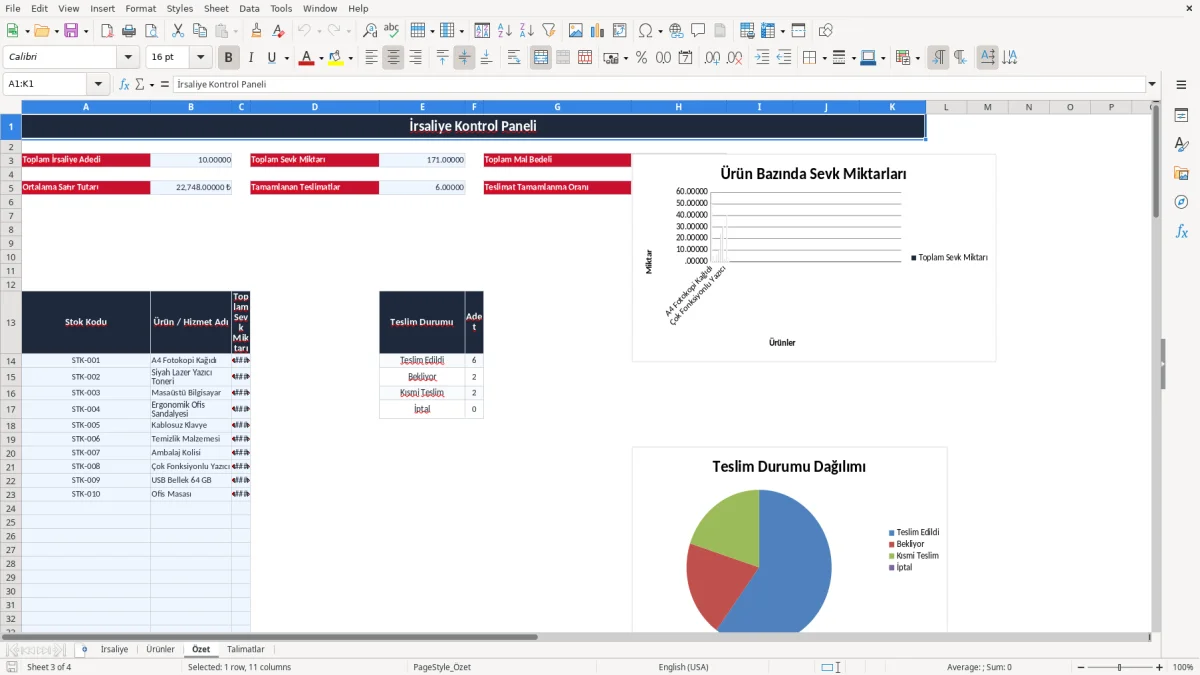1200x675 pixels.
Task: Switch to the İrsaliye sheet tab
Action: pyautogui.click(x=114, y=650)
